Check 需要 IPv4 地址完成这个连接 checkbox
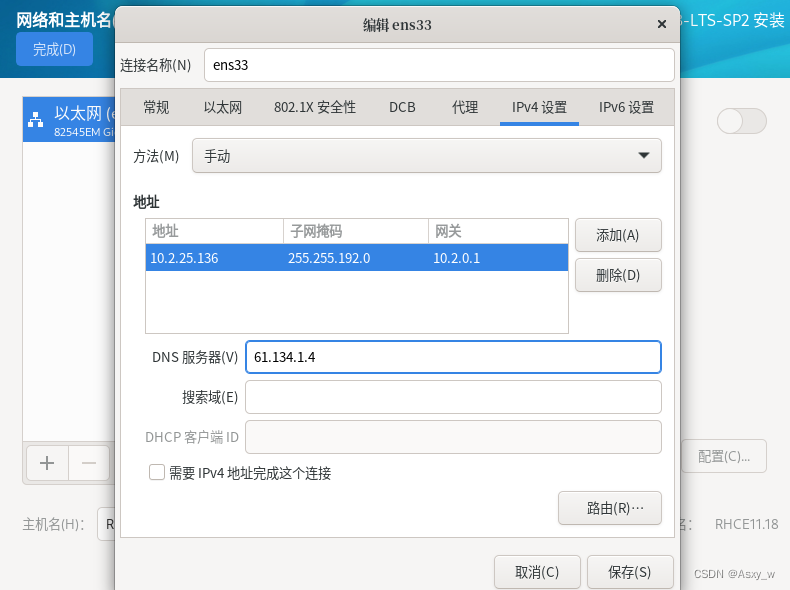790x590 pixels. pyautogui.click(x=157, y=473)
